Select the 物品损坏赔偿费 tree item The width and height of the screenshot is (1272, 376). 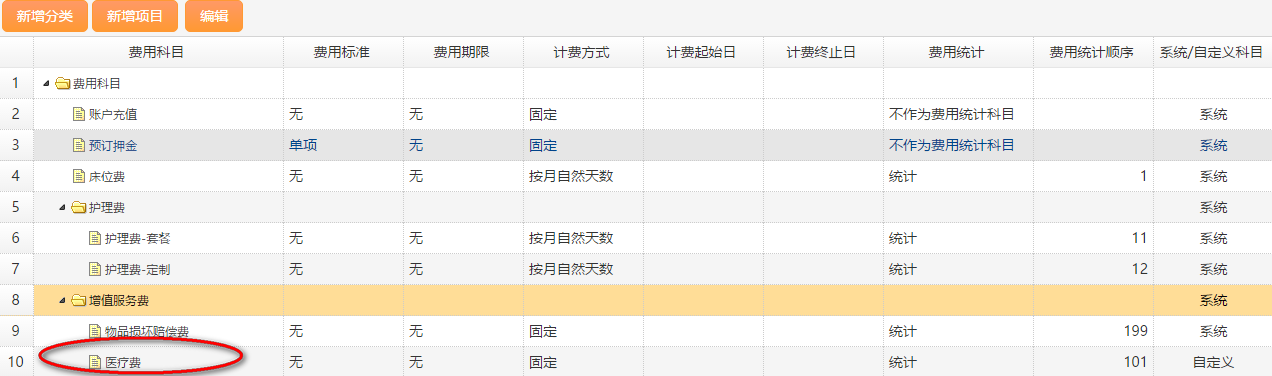147,331
